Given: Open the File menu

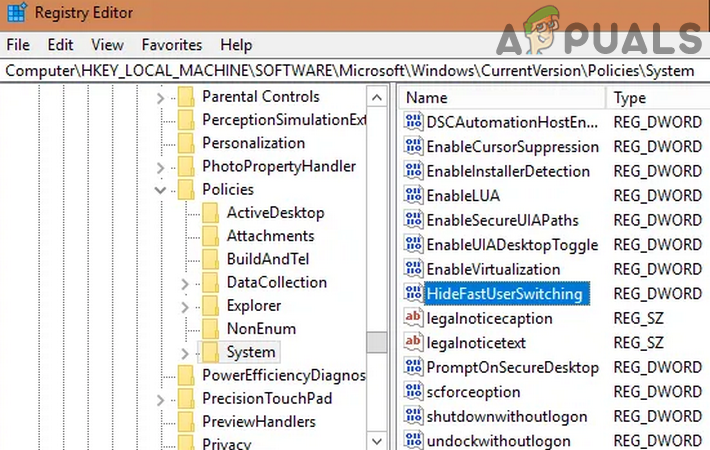Looking at the screenshot, I should click(18, 45).
